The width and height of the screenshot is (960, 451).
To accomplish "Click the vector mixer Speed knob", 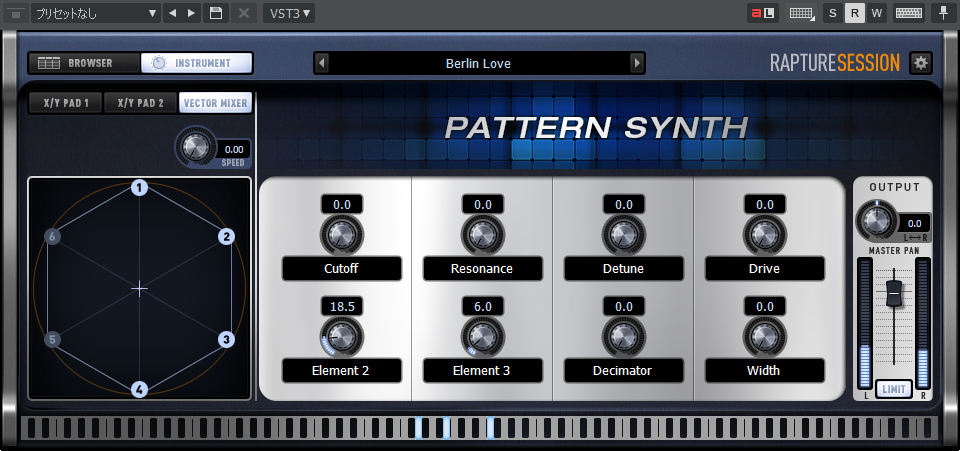I will pos(195,146).
